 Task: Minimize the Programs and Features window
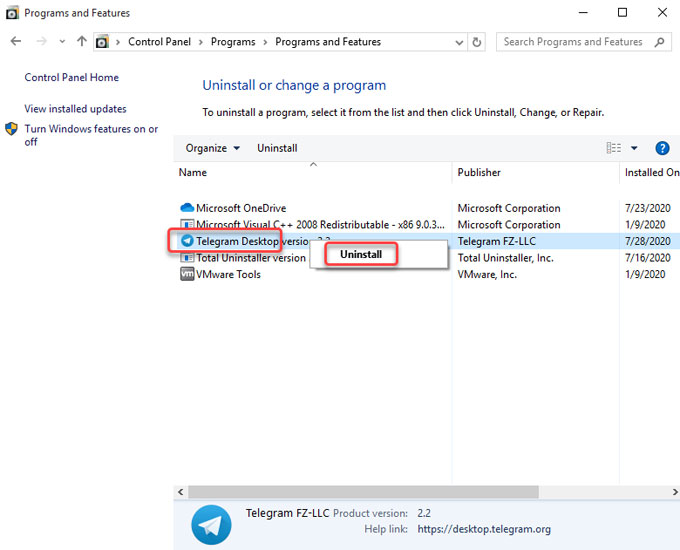click(583, 13)
